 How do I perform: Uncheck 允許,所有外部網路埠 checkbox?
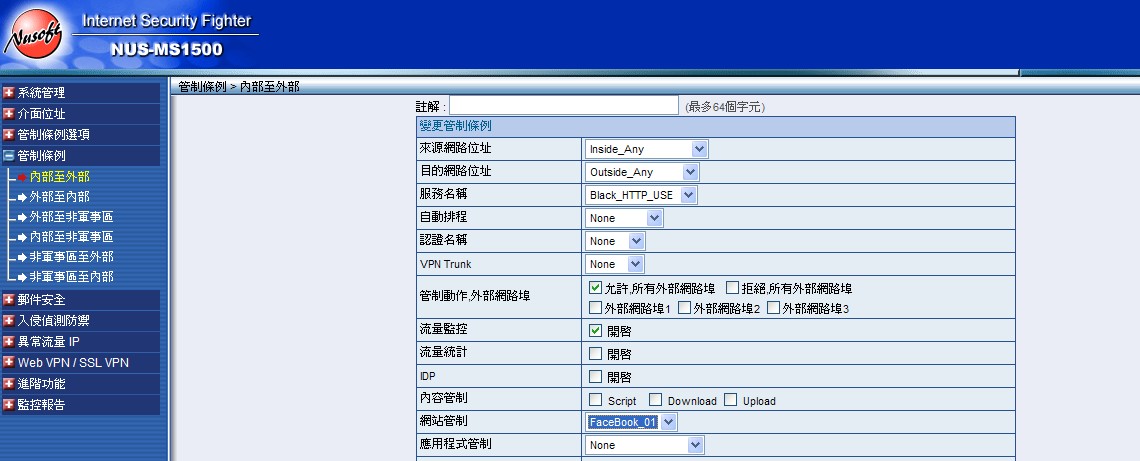click(x=595, y=287)
